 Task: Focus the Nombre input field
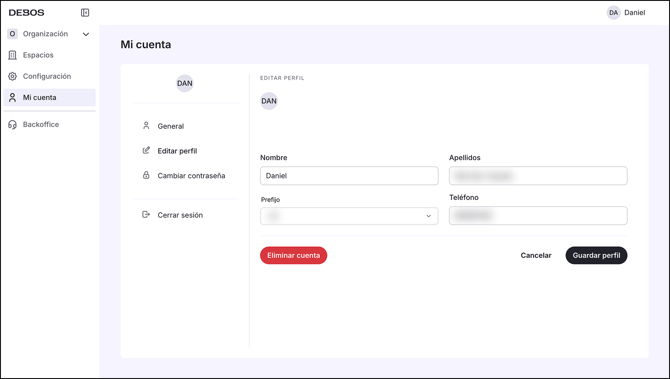click(x=349, y=176)
